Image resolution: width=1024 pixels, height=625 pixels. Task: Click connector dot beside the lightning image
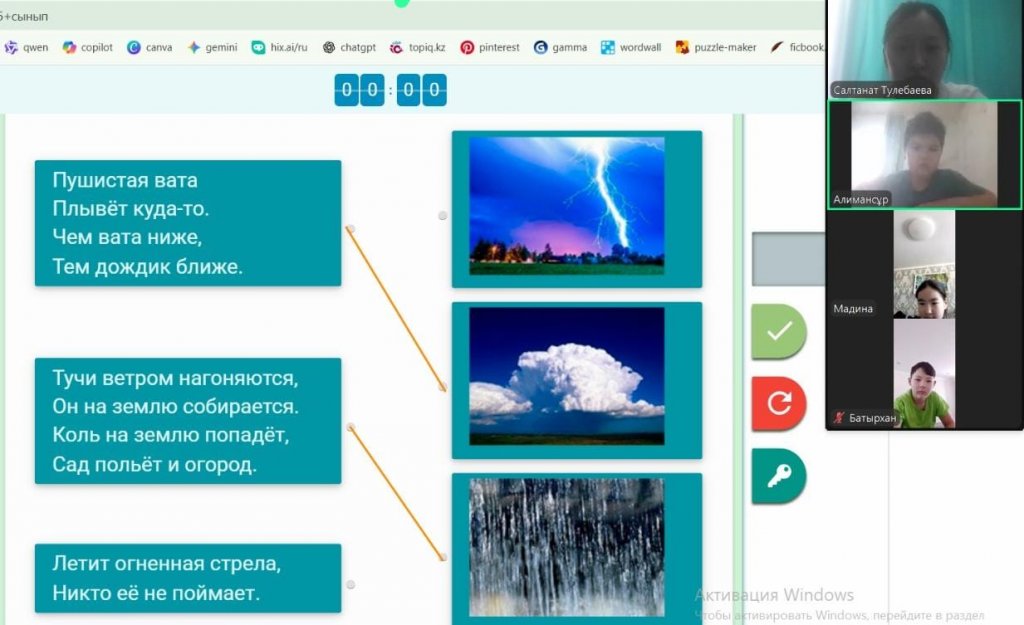point(443,215)
